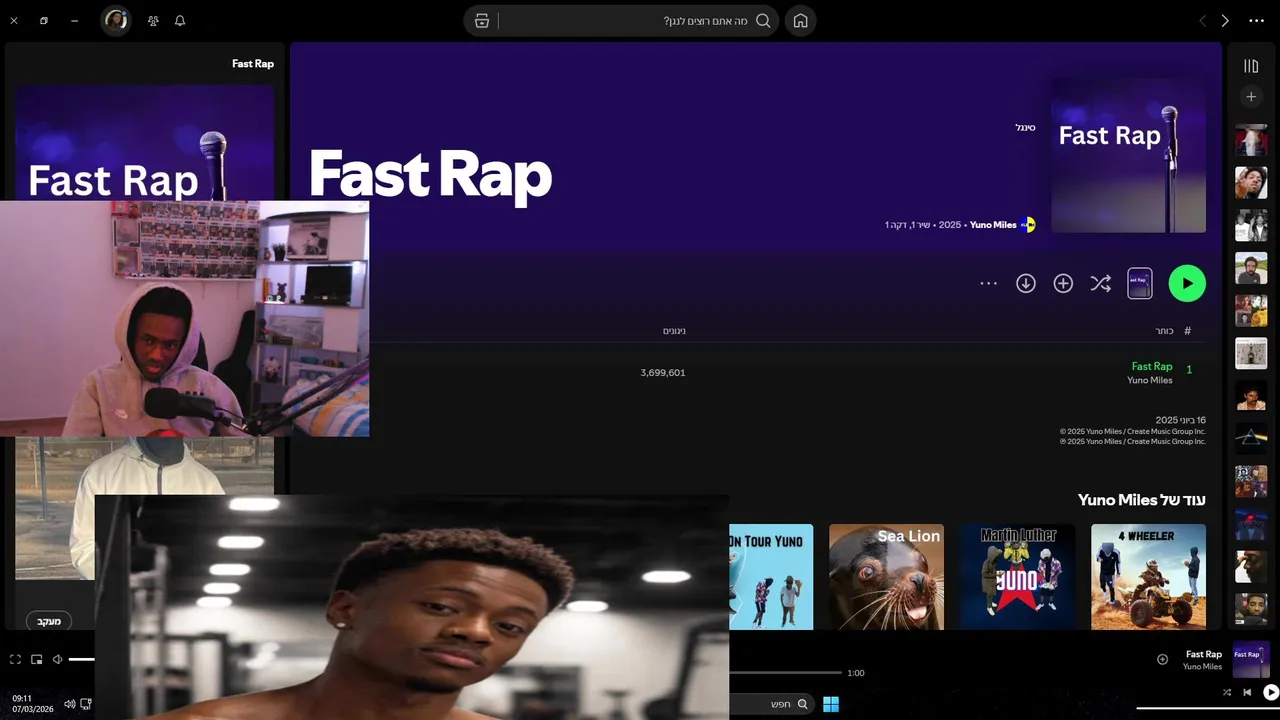Open the 'עוד של Yuno Miles' heading link
Viewport: 1280px width, 720px height.
pyautogui.click(x=1142, y=500)
